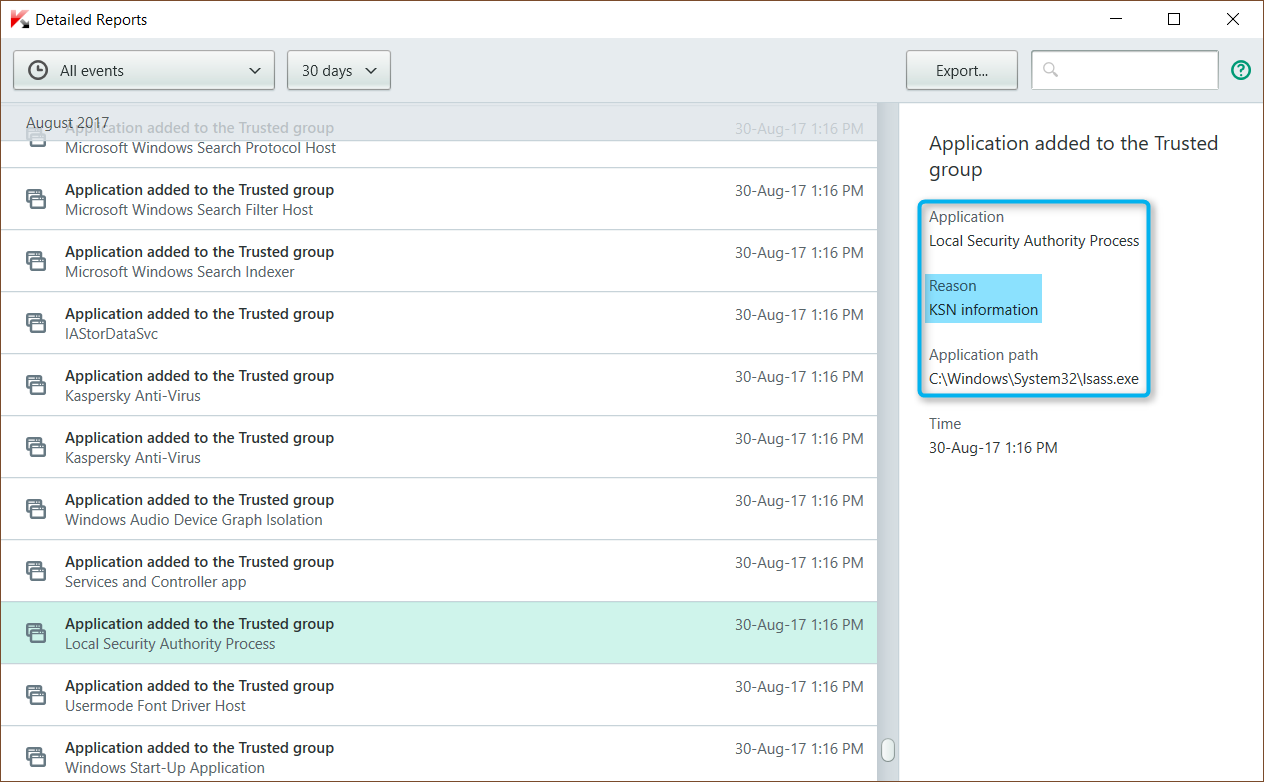Click the details panel heading Application added to Trusted group
The height and width of the screenshot is (782, 1264).
click(x=1073, y=156)
